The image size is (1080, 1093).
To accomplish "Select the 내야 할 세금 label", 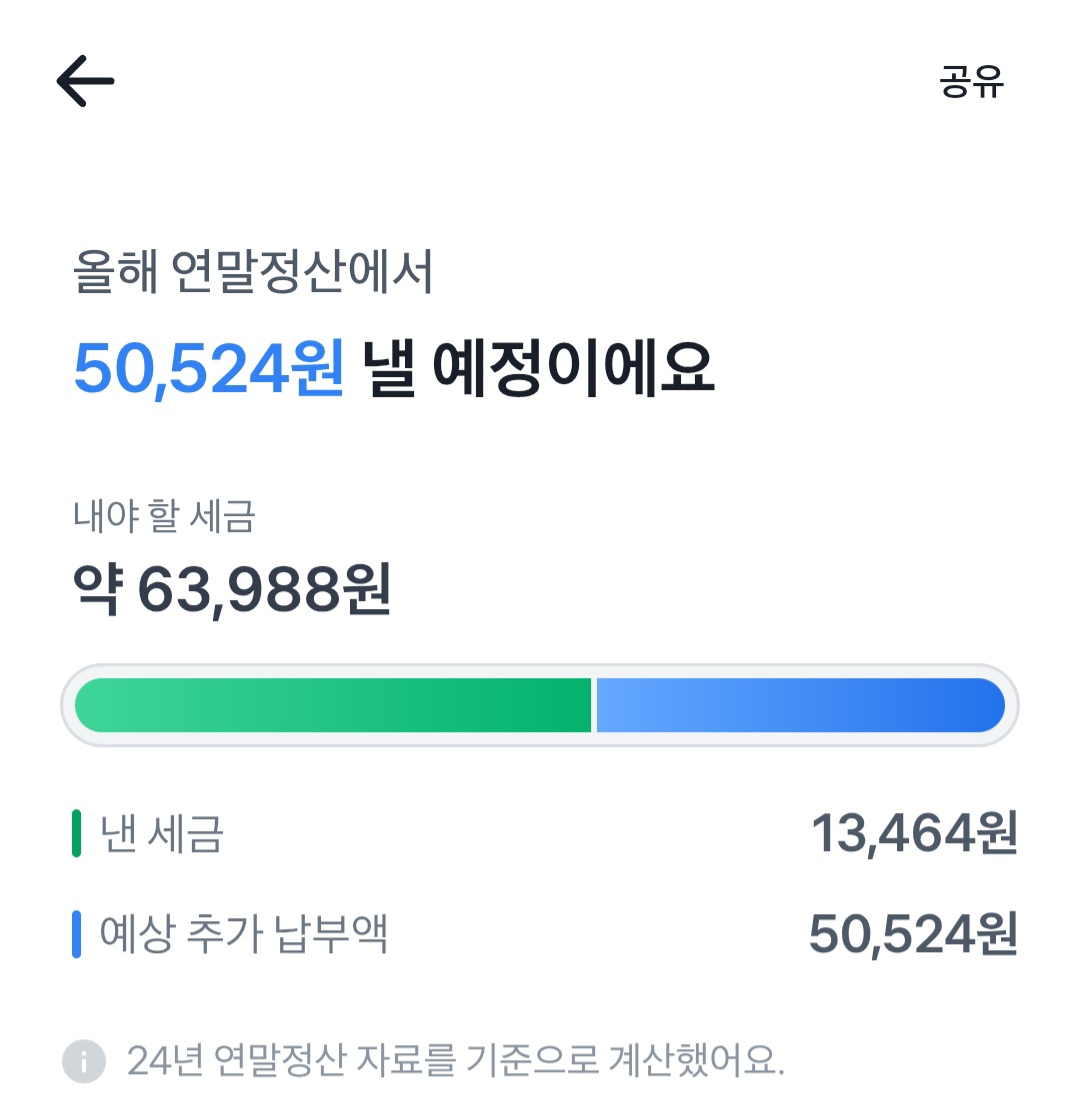I will pos(165,517).
